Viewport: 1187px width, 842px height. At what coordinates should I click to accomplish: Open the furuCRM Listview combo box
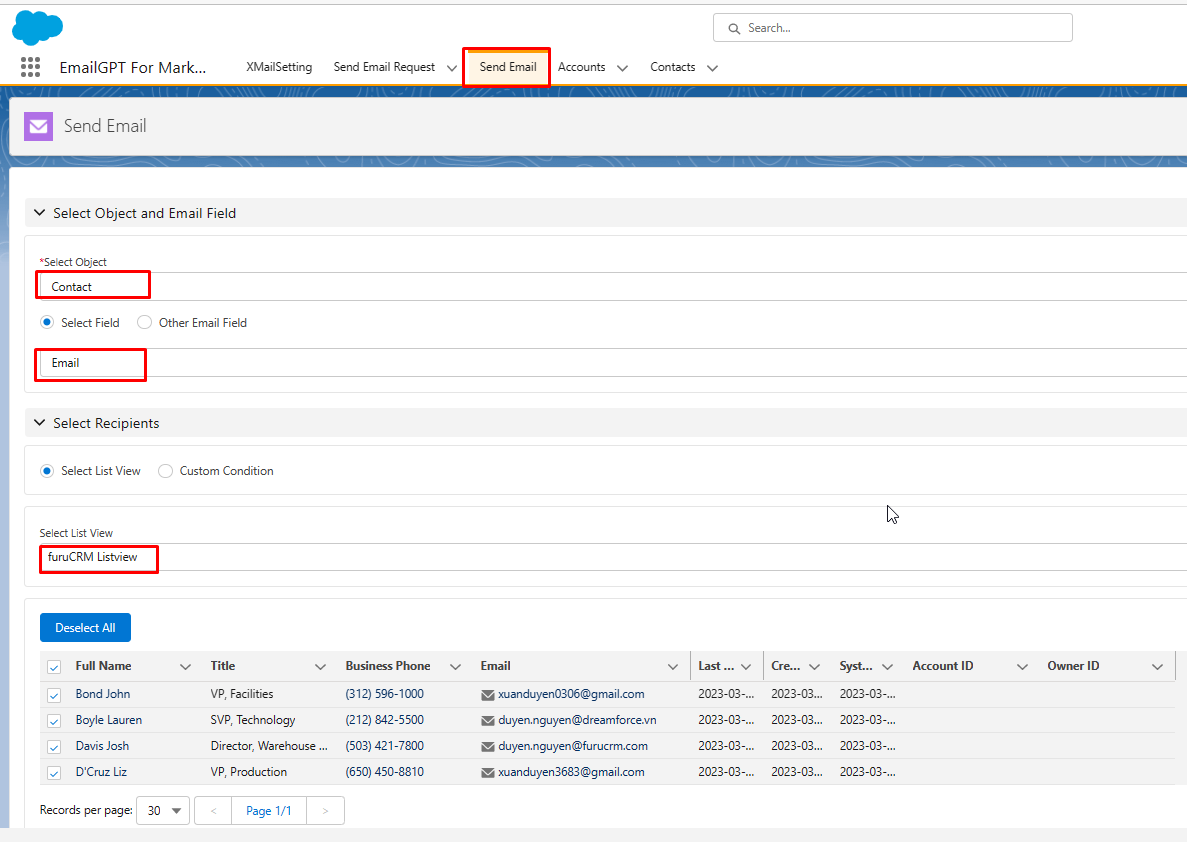tap(613, 557)
